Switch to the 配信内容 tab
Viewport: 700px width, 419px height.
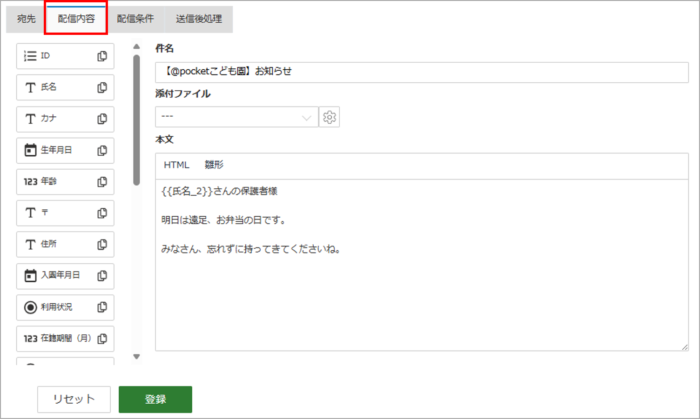pyautogui.click(x=76, y=19)
